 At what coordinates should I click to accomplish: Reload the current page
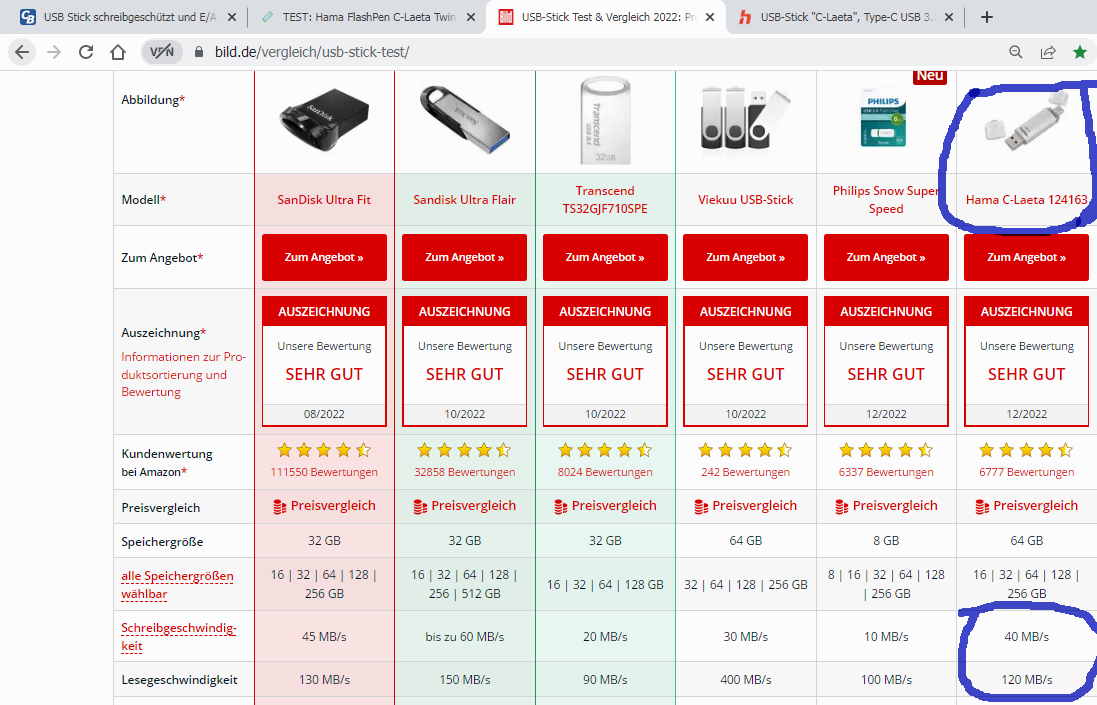(86, 52)
